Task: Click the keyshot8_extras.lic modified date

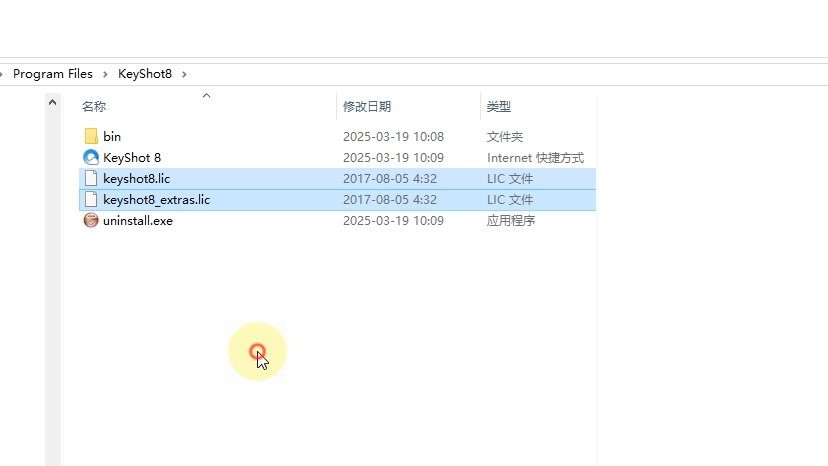Action: (390, 200)
